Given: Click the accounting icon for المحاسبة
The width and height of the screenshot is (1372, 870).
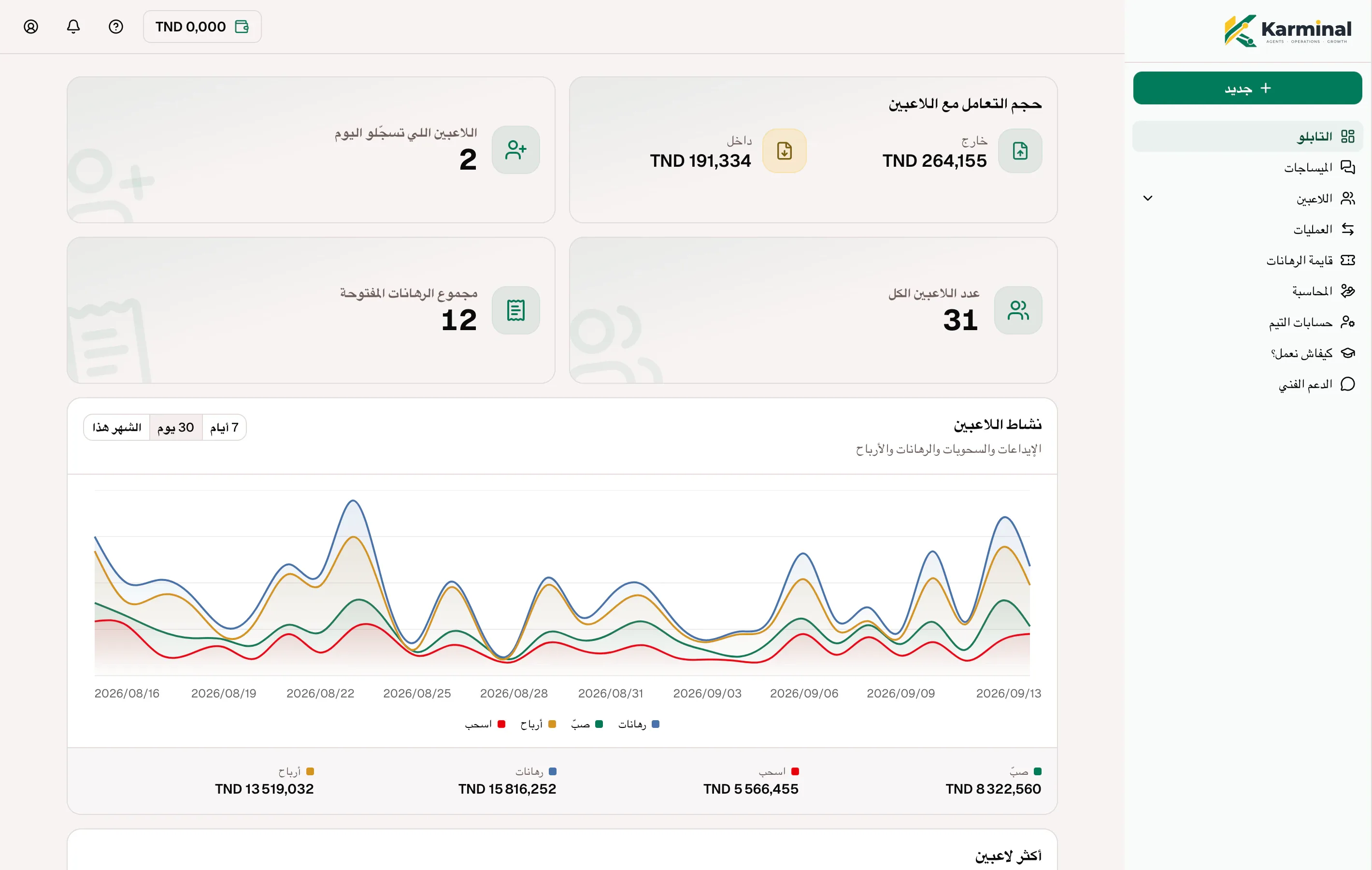Looking at the screenshot, I should [x=1347, y=291].
